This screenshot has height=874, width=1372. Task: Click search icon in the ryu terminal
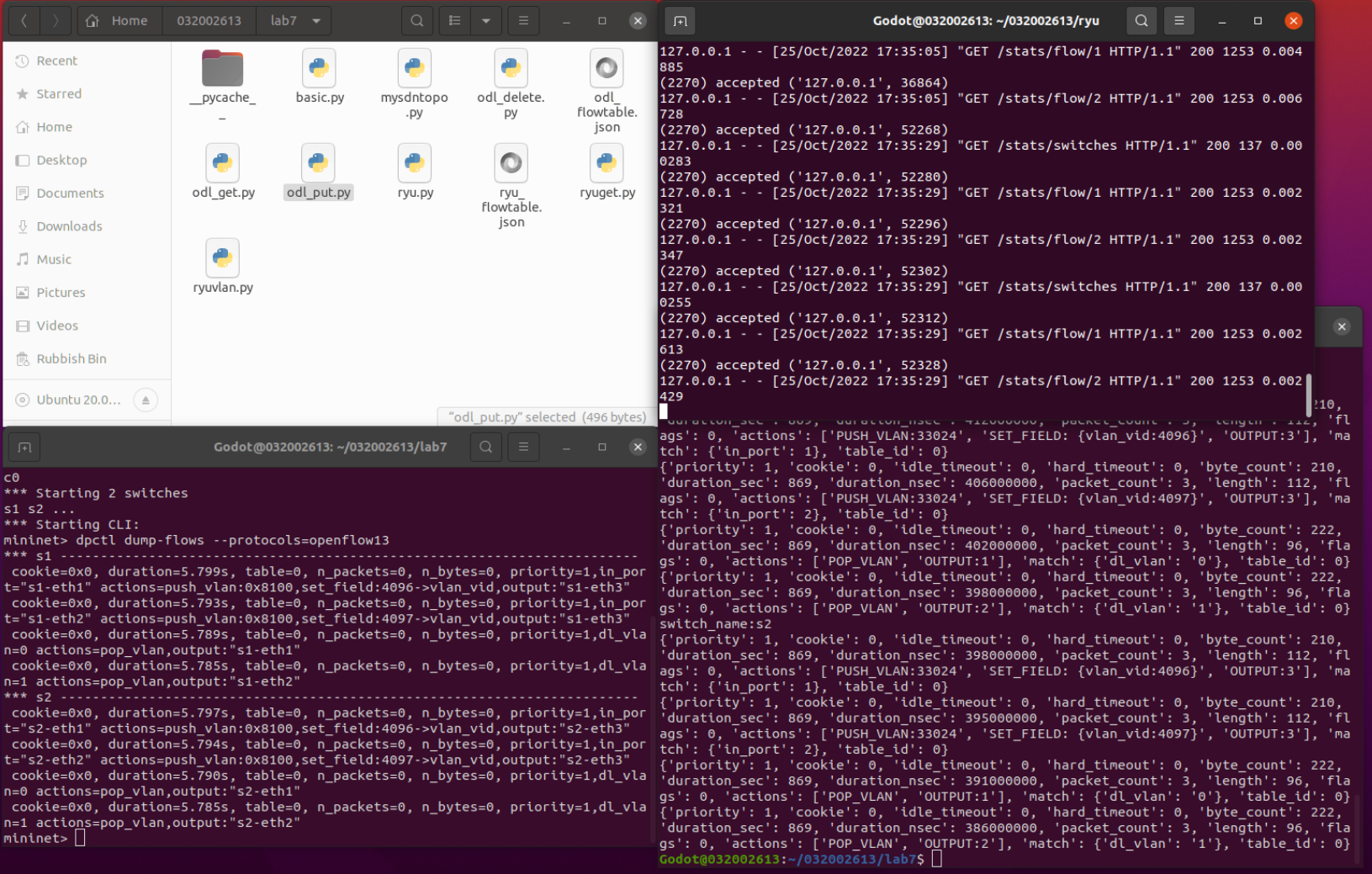pos(1142,21)
